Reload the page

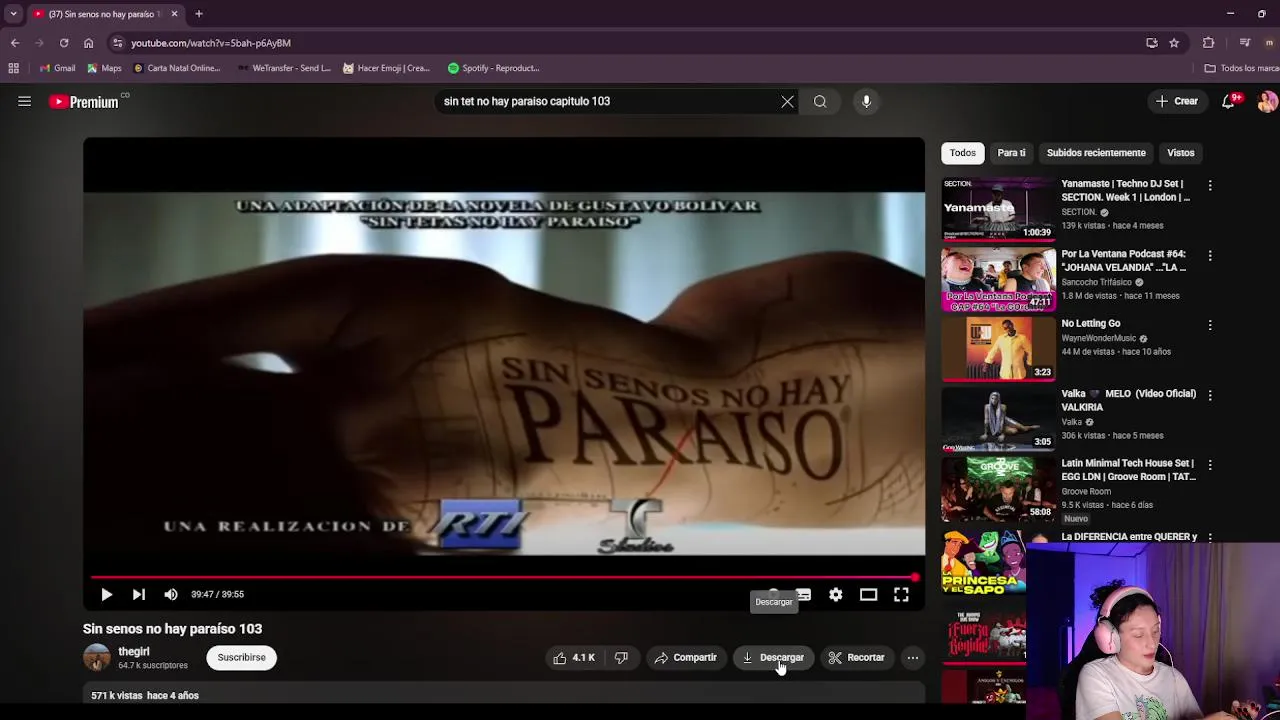64,43
